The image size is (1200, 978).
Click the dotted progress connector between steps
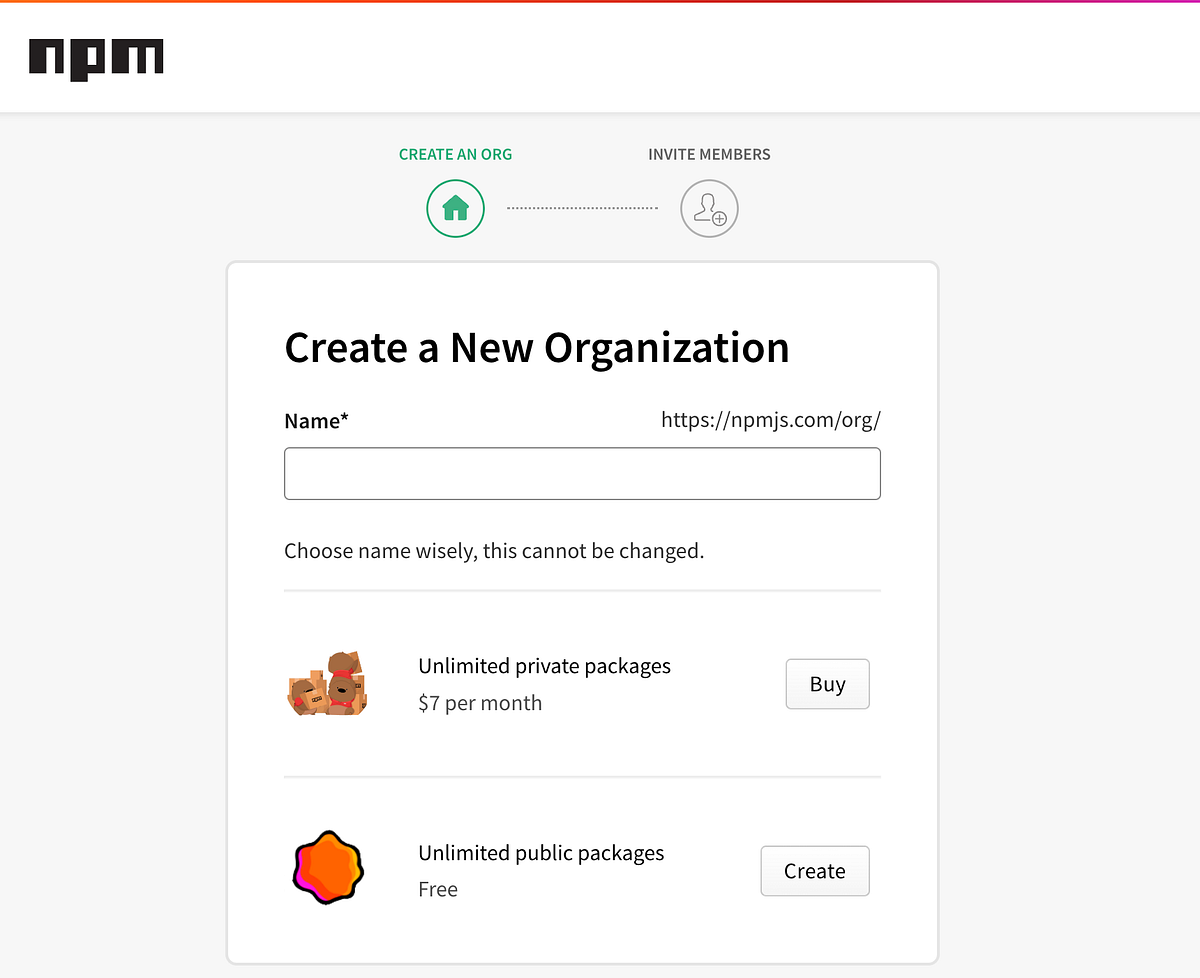[582, 207]
